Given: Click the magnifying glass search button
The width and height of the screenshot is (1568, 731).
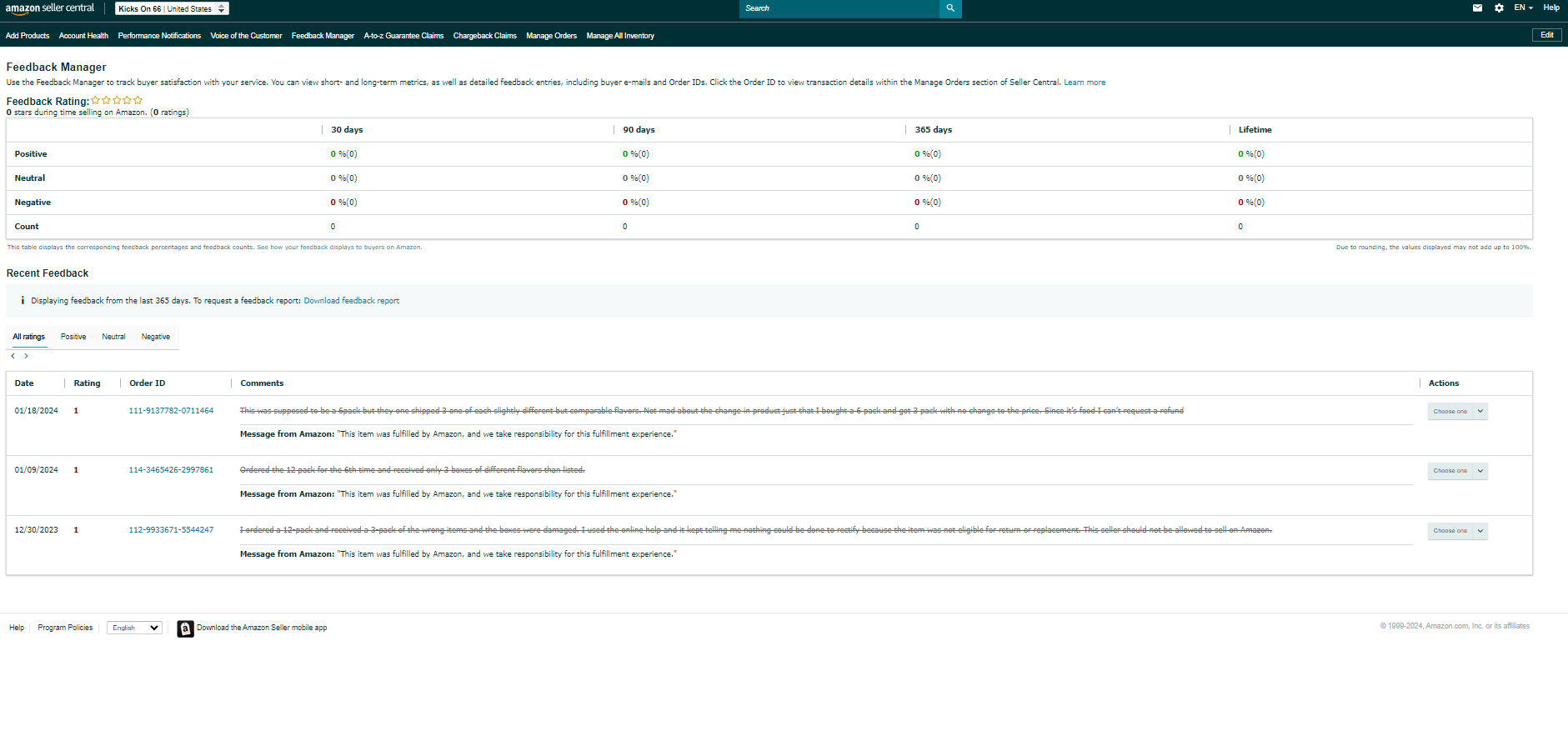Looking at the screenshot, I should click(x=950, y=8).
